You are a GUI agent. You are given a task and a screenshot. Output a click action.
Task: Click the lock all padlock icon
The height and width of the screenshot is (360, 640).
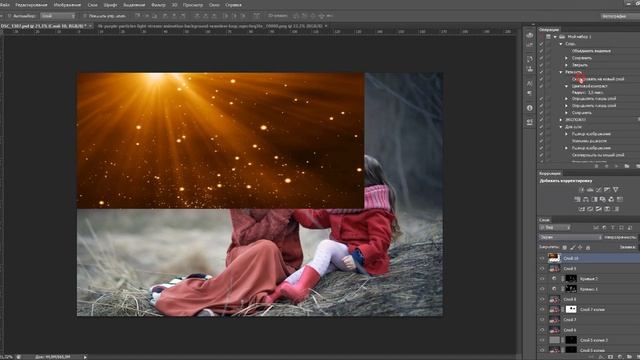(588, 247)
